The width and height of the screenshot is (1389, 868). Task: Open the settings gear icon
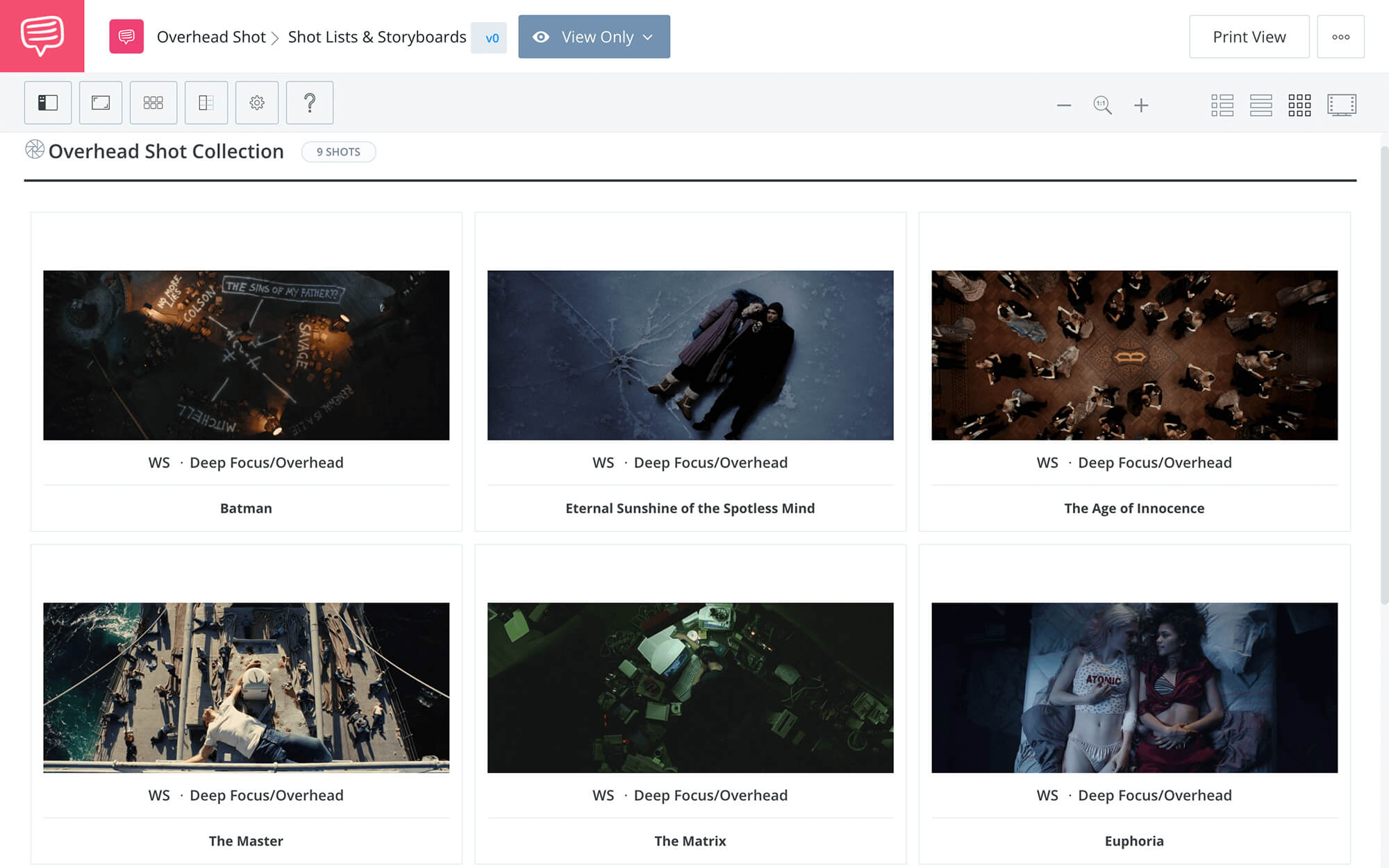[x=257, y=103]
